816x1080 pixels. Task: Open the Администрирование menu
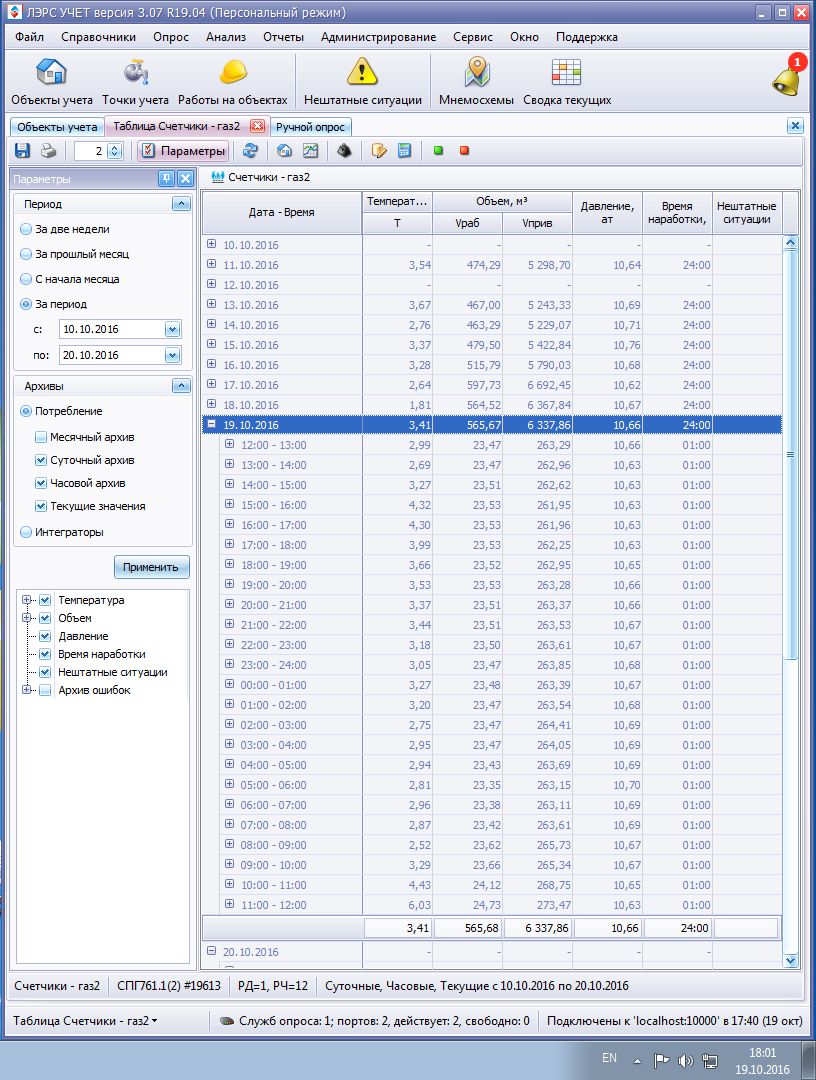[378, 37]
